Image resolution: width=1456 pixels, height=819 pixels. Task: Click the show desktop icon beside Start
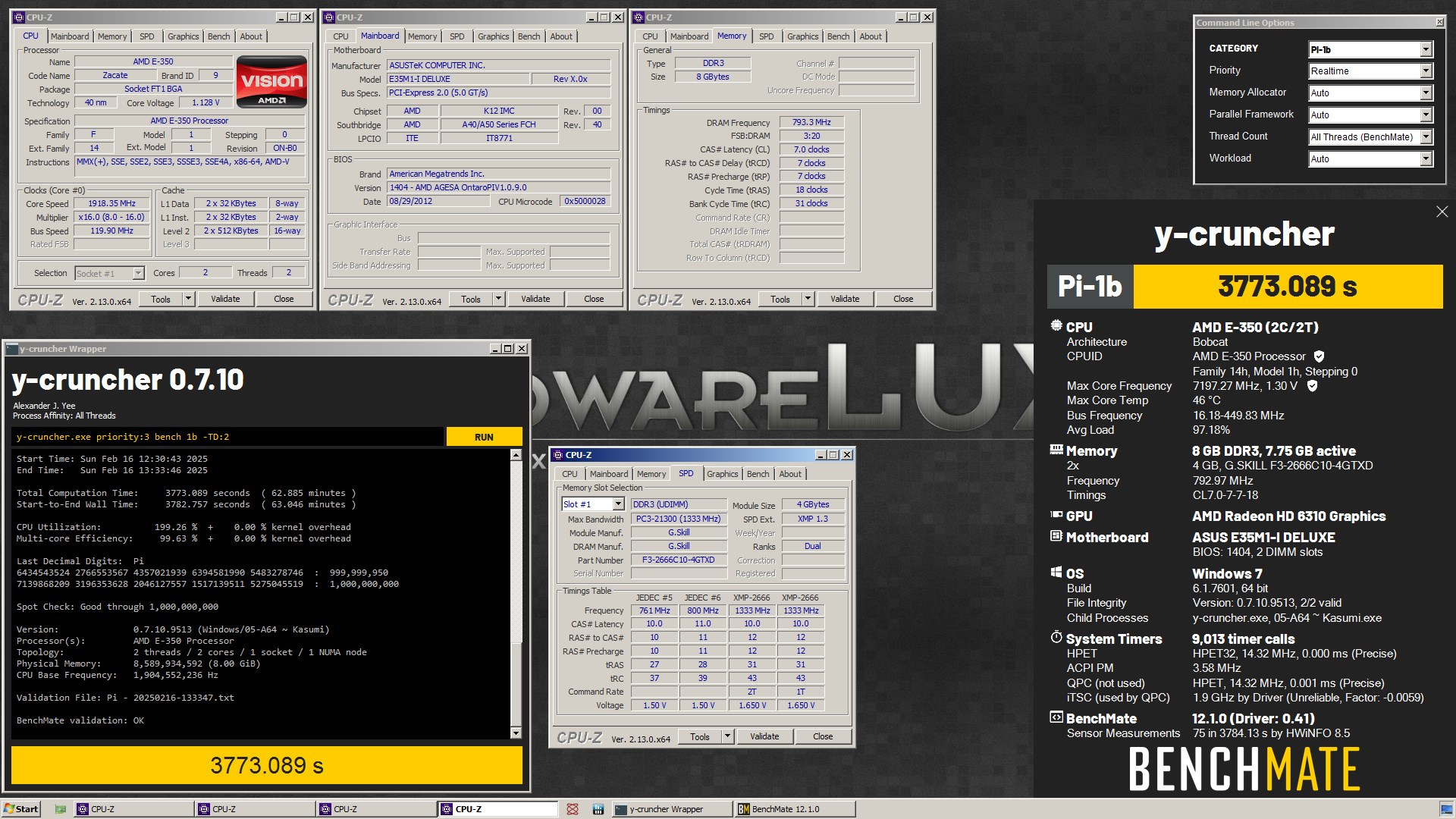click(x=61, y=809)
